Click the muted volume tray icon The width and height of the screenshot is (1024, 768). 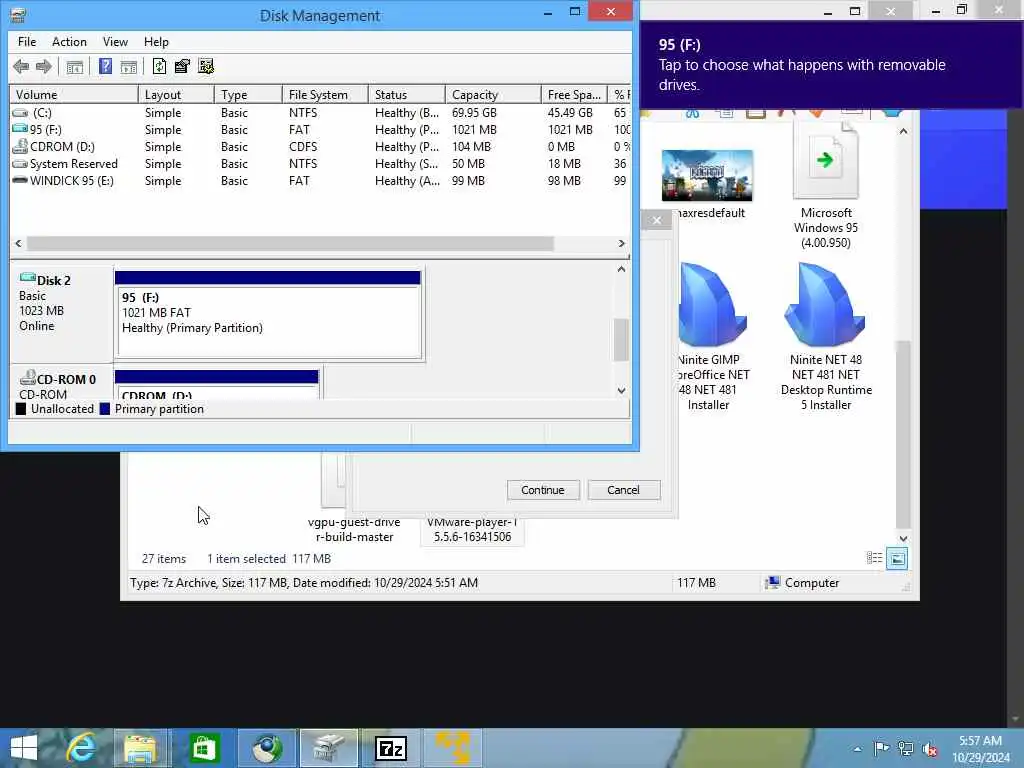[929, 749]
